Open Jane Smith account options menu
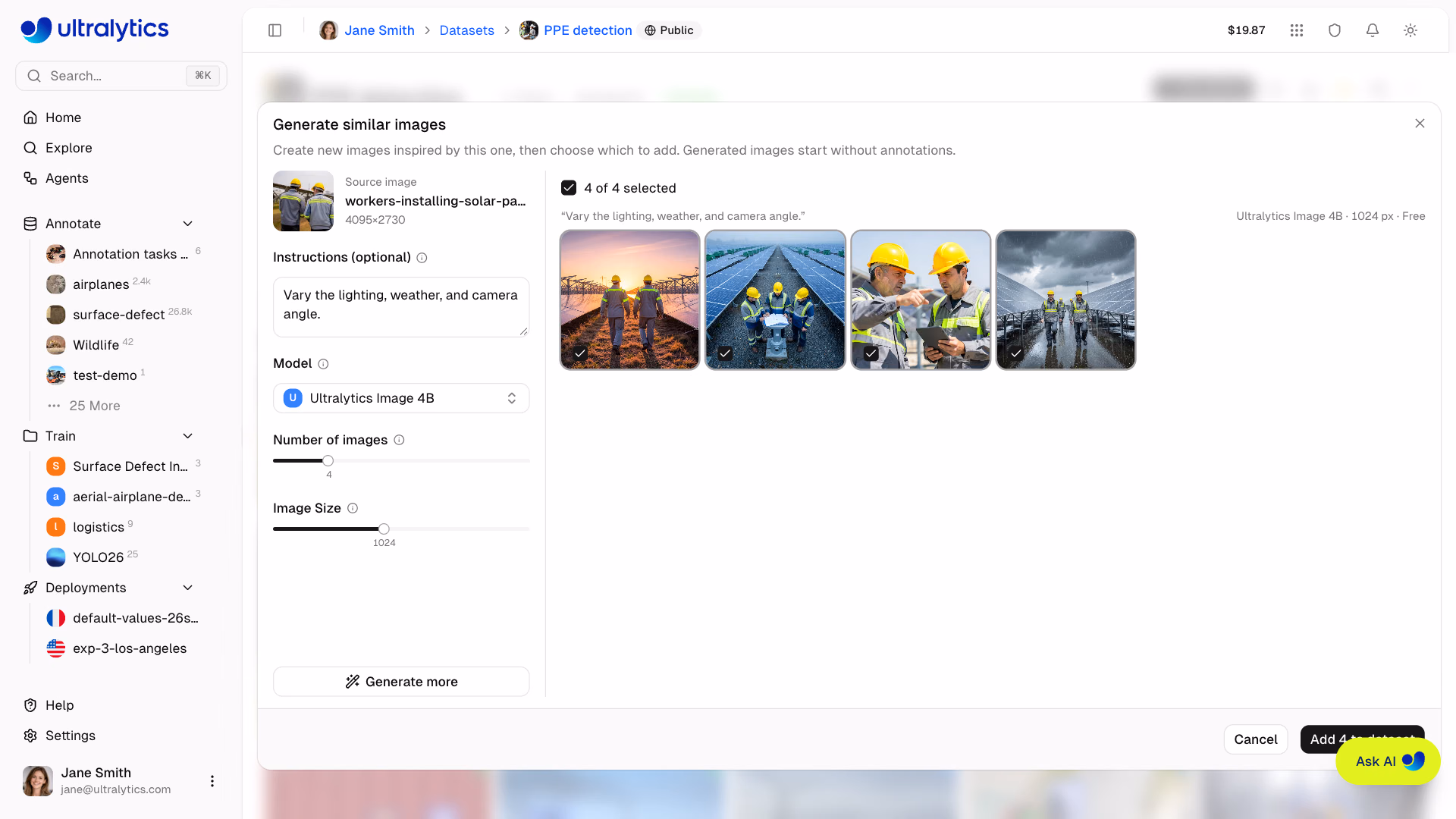Image resolution: width=1456 pixels, height=819 pixels. [x=212, y=781]
